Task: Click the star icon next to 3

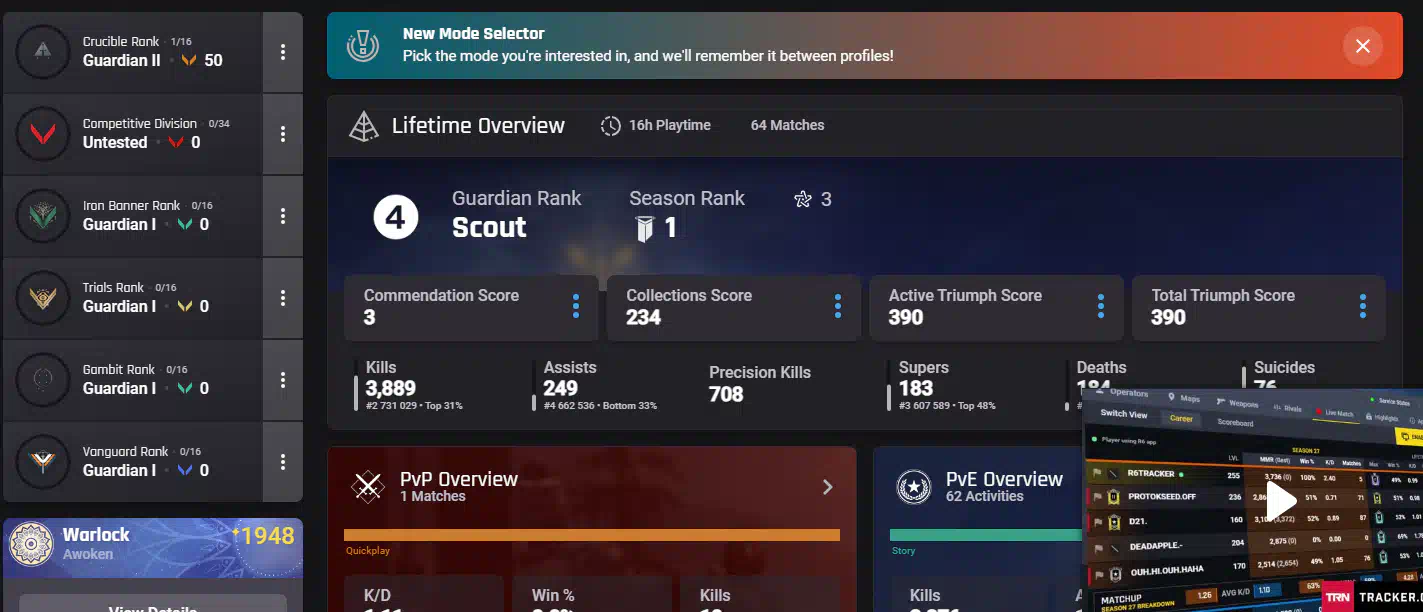Action: [803, 199]
